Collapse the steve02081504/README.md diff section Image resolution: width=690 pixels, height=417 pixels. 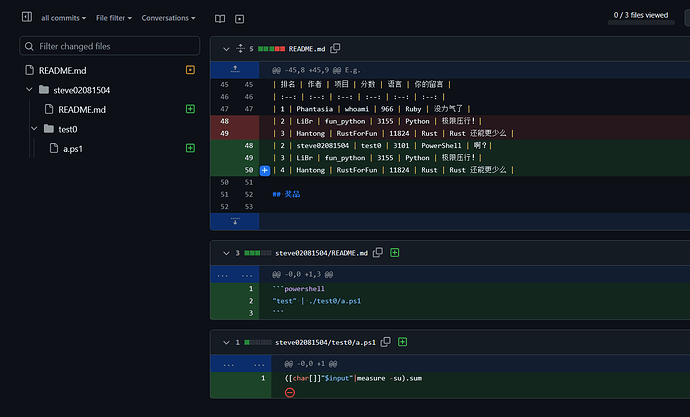coord(226,253)
